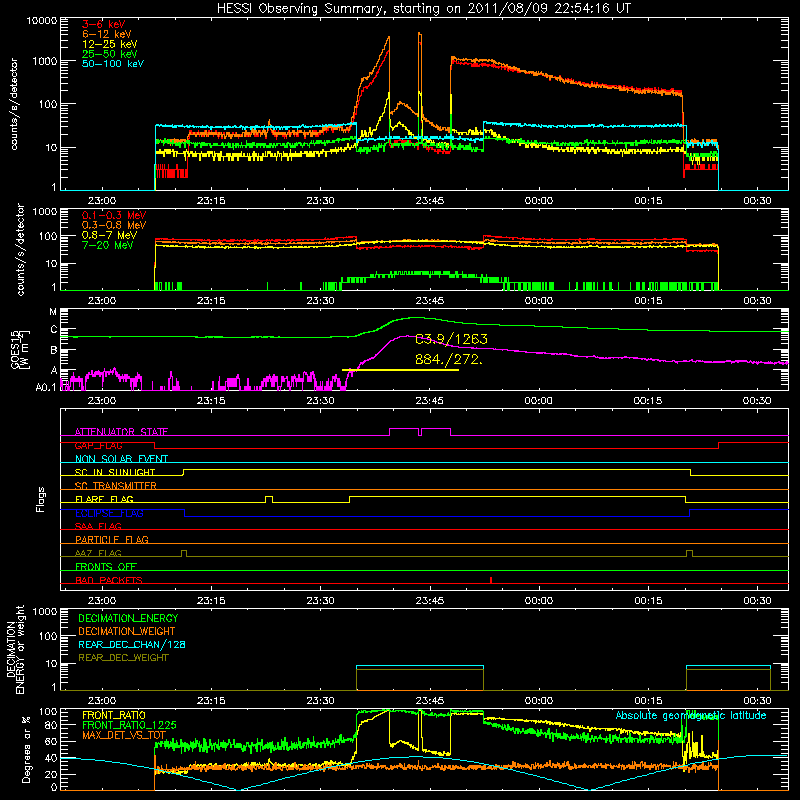Pick the REAR_DEC_WEIGHT legend label
800x800 pixels.
pyautogui.click(x=123, y=658)
